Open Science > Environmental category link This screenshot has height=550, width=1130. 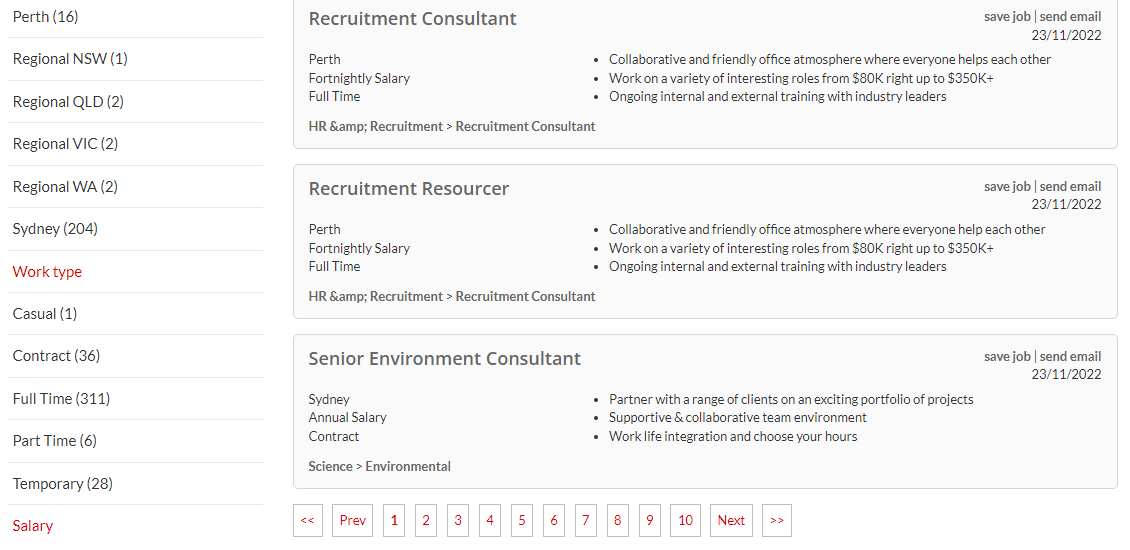pos(379,466)
